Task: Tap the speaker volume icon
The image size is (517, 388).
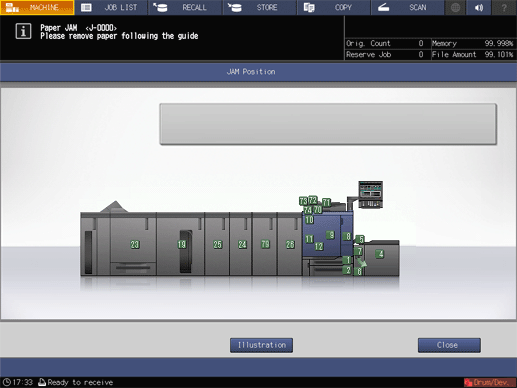Action: (479, 7)
